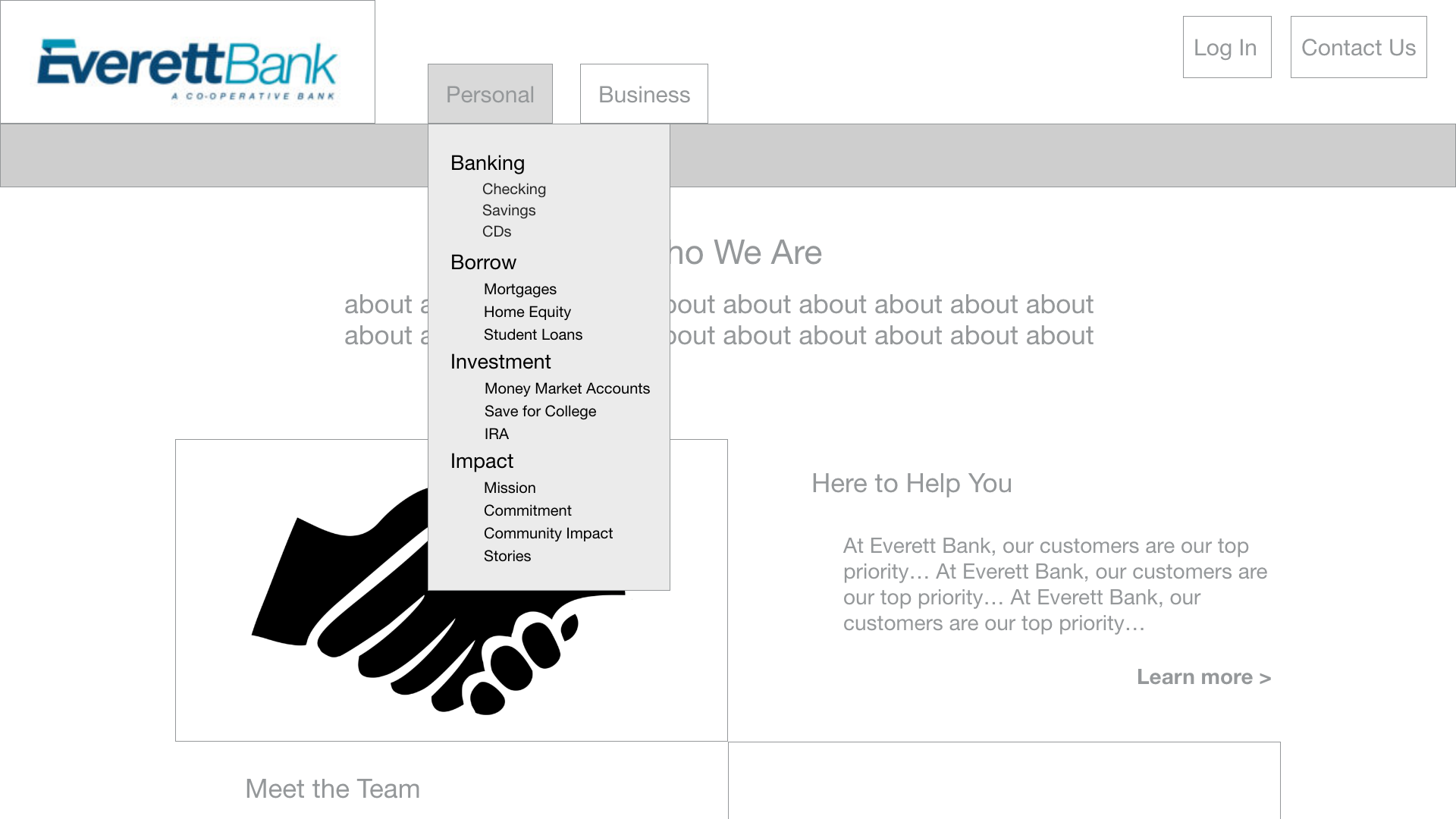Viewport: 1456px width, 819px height.
Task: Select Checking under Banking
Action: pos(514,189)
